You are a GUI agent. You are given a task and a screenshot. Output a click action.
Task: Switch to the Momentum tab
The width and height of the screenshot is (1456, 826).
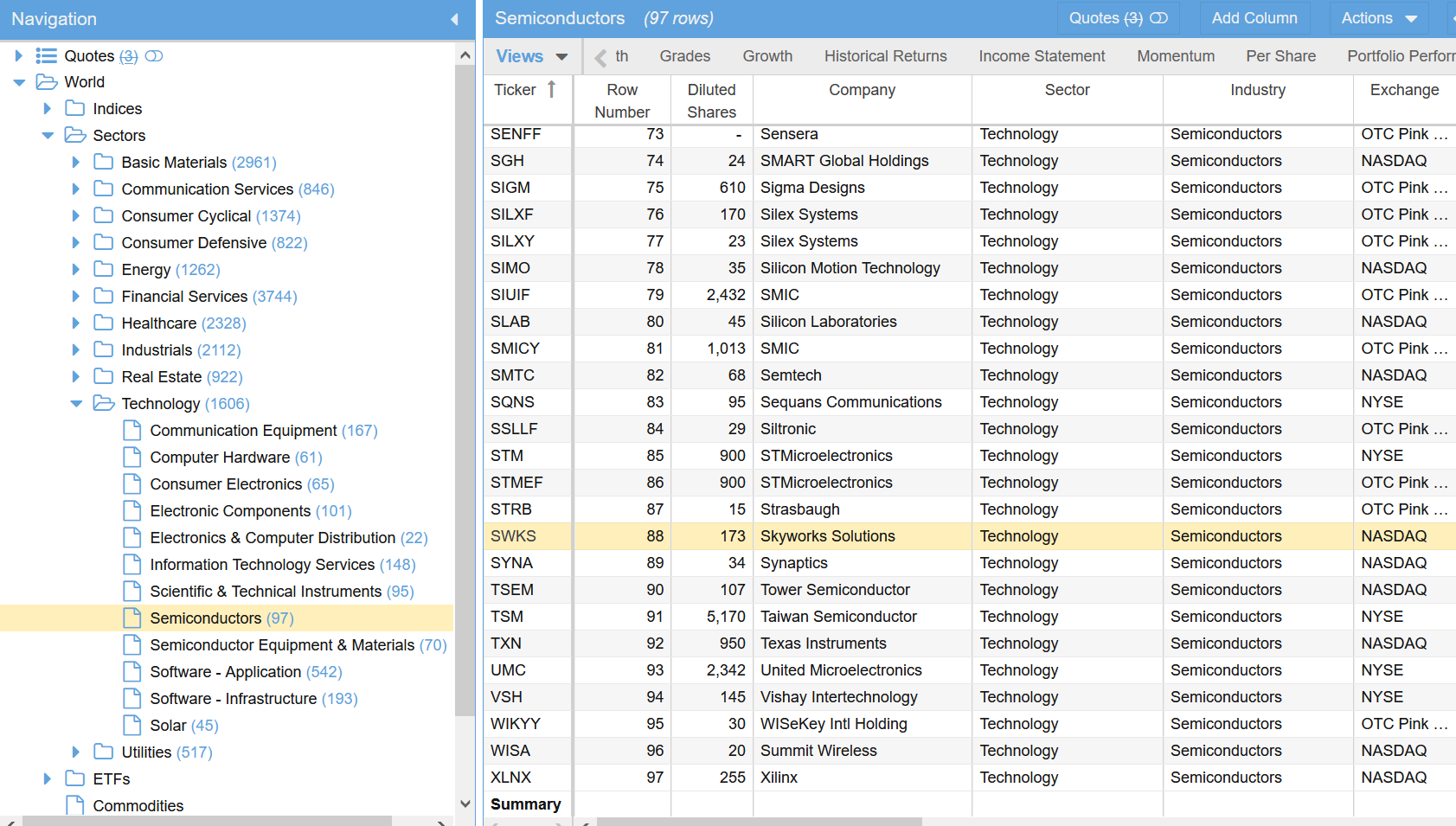click(1176, 56)
